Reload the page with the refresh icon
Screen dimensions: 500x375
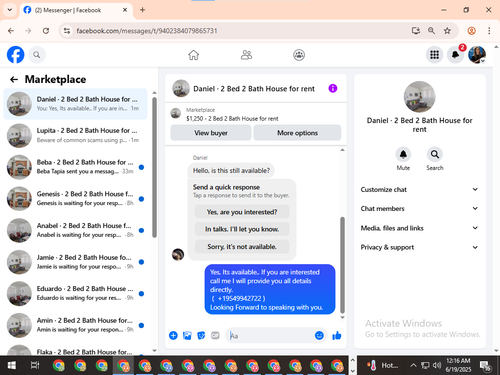point(46,31)
